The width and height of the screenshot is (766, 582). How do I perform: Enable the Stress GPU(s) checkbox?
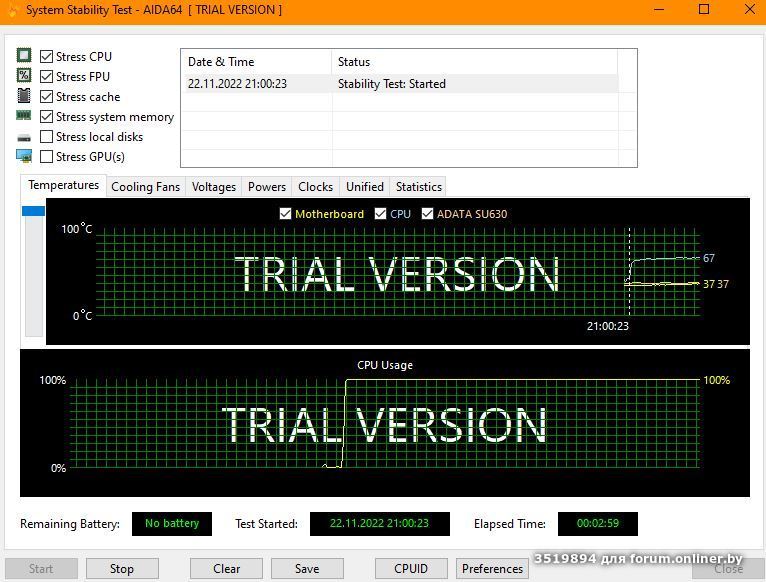[46, 157]
